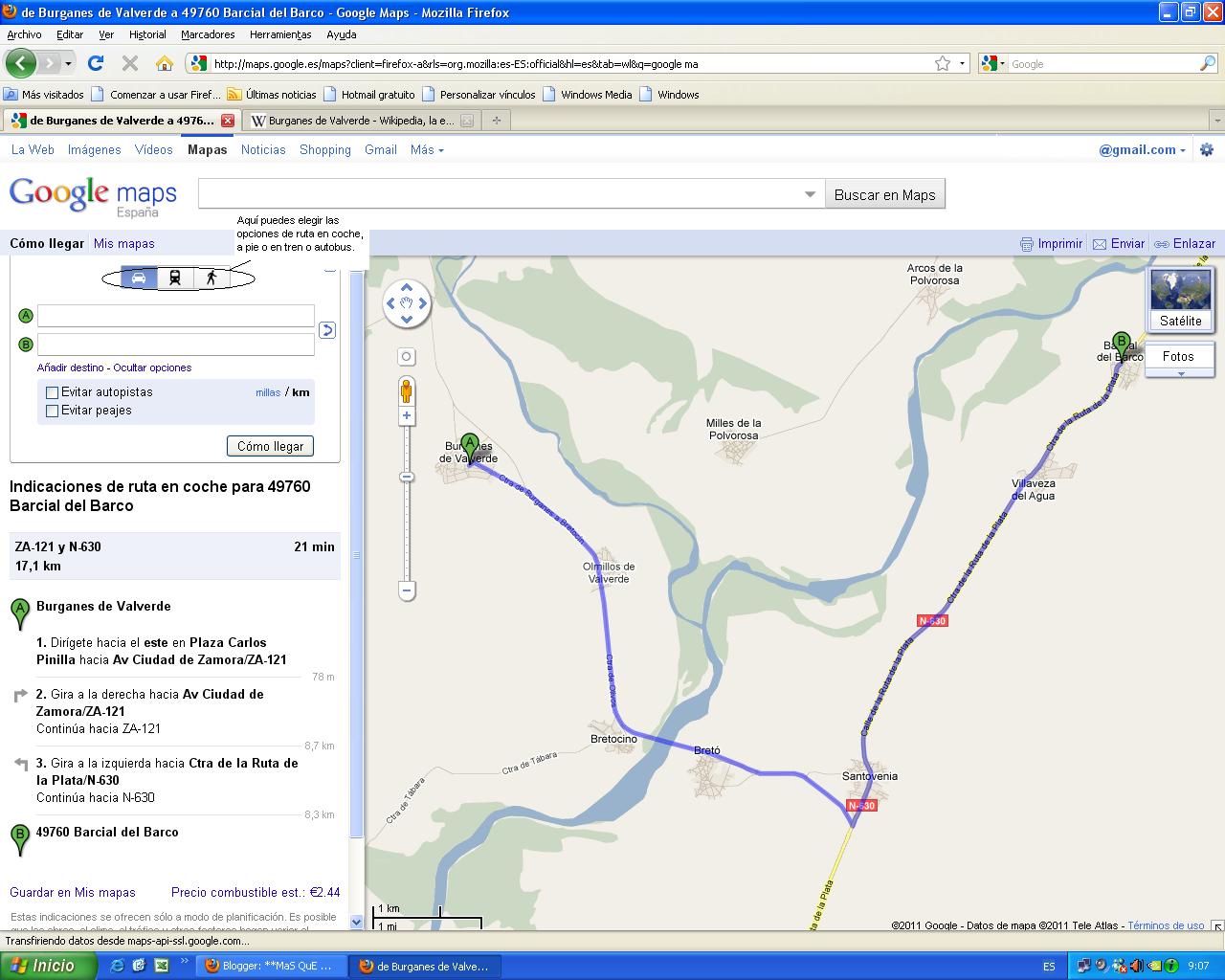Open the Herramientas menu
Screen dimensions: 1225x980
(279, 33)
